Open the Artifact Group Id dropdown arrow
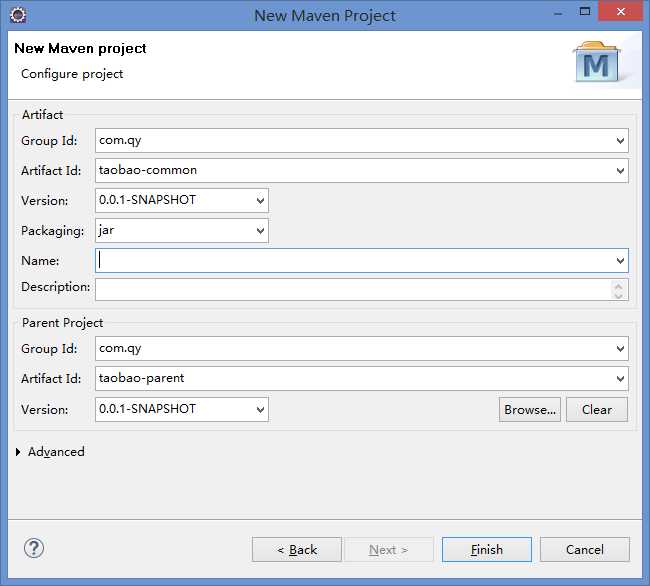The image size is (650, 586). (x=620, y=141)
